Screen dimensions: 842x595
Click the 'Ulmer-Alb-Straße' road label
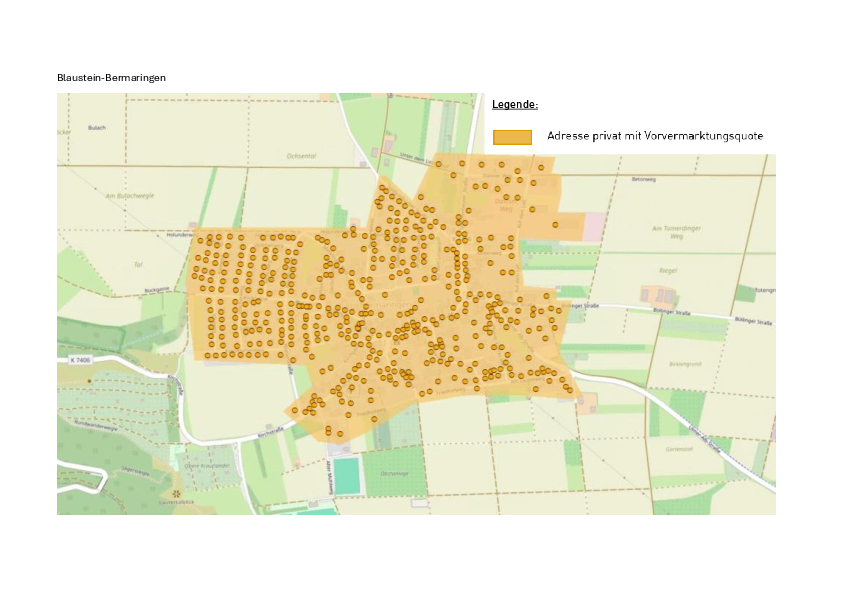click(705, 440)
